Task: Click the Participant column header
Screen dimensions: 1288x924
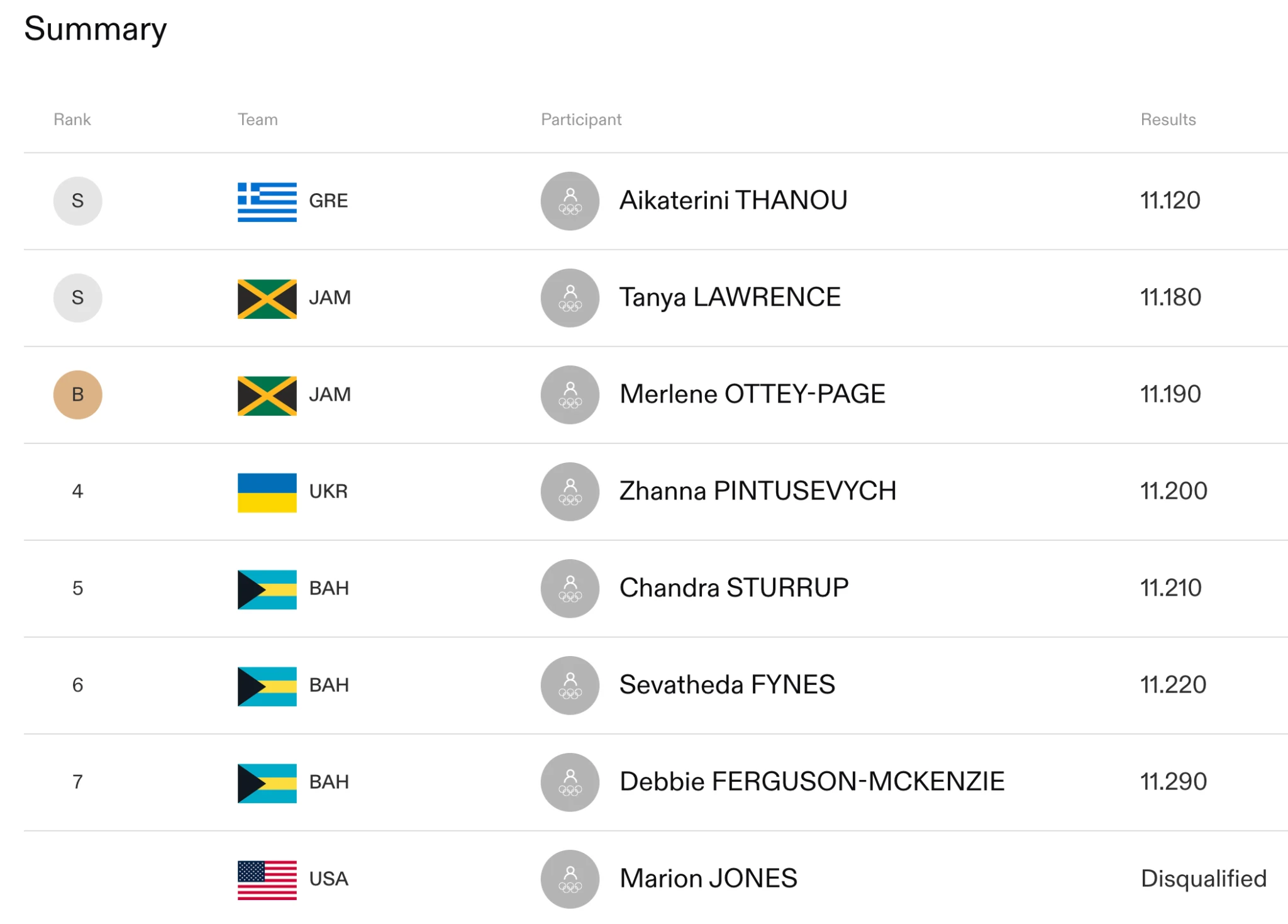Action: pyautogui.click(x=580, y=120)
